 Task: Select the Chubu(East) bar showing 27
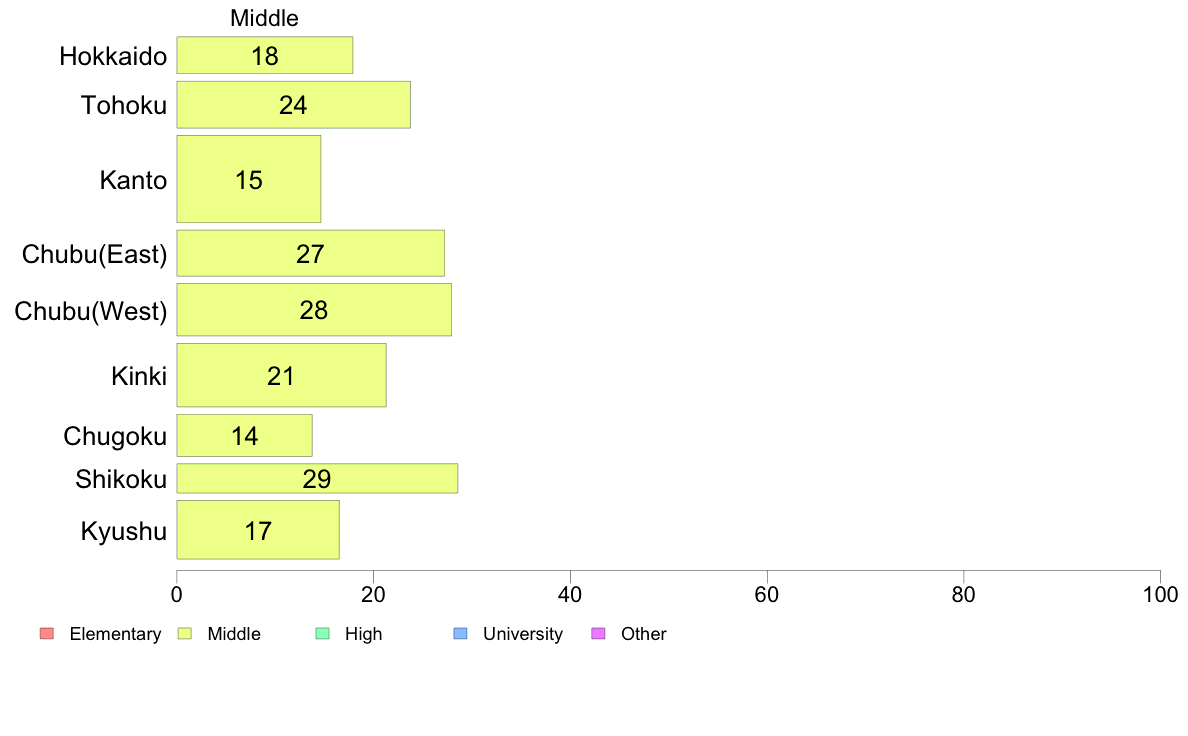(x=311, y=253)
